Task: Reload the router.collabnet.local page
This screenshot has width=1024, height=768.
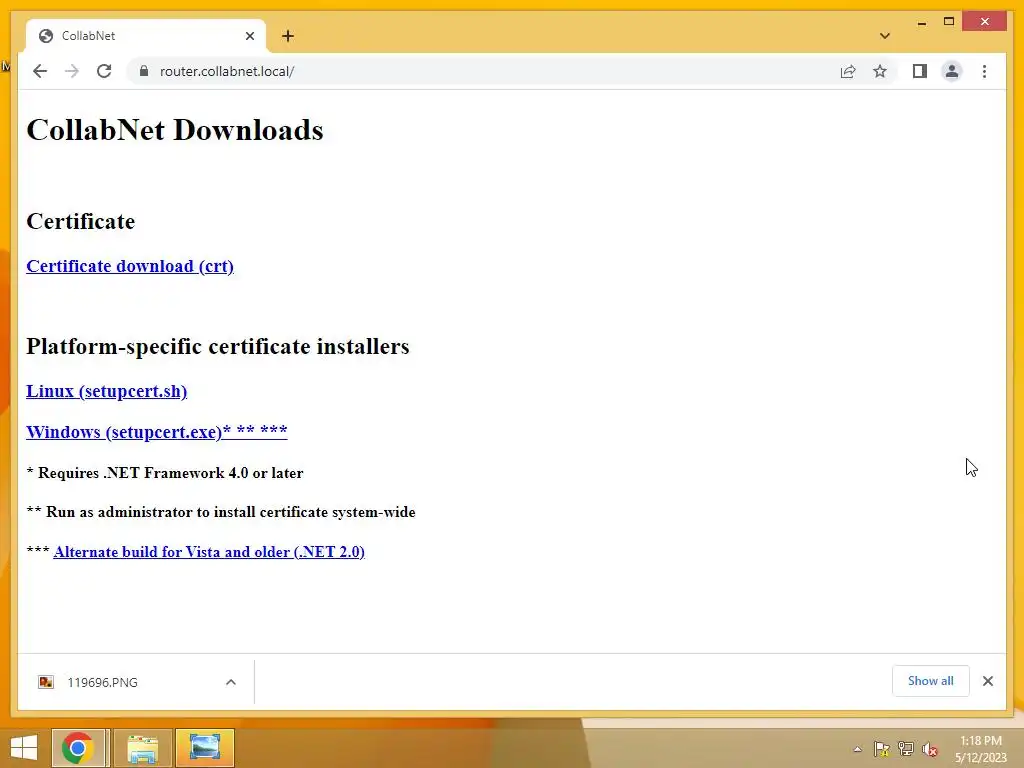Action: point(104,71)
